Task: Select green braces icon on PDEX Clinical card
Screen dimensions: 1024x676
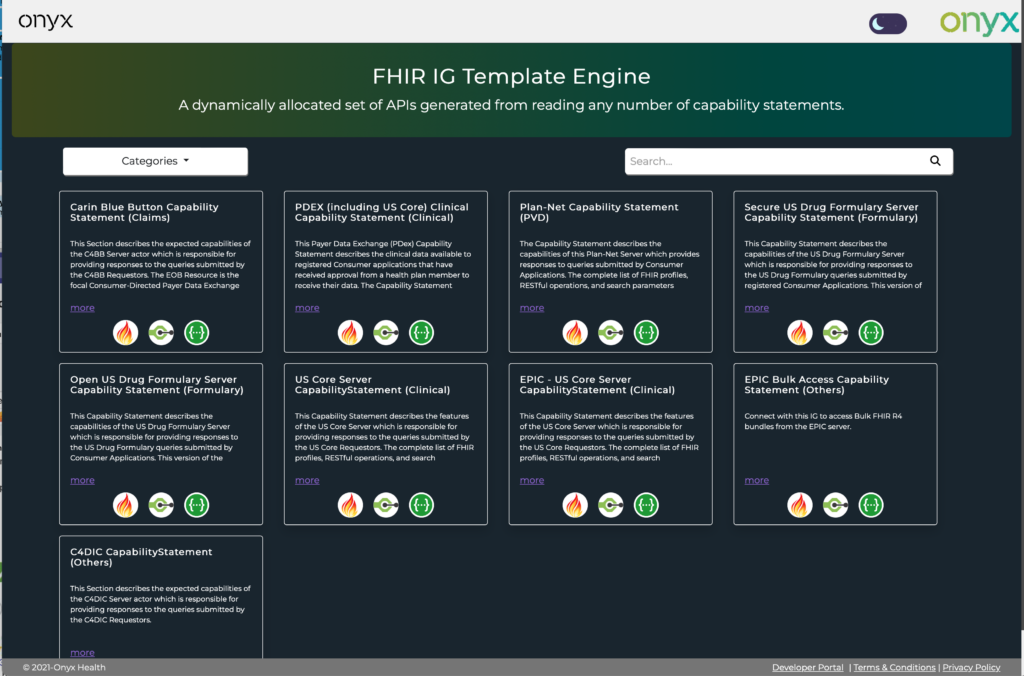Action: tap(421, 332)
